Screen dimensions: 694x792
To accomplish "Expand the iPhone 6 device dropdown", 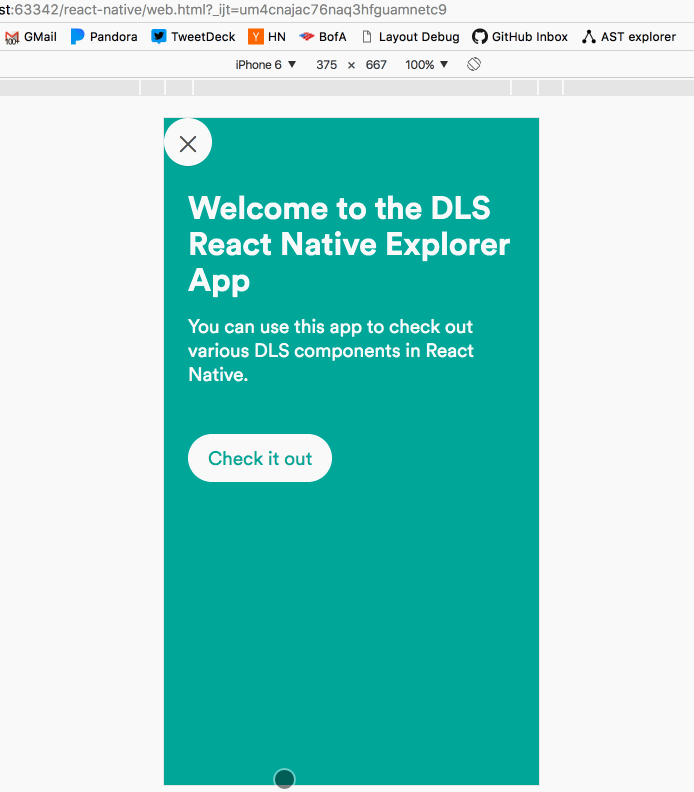I will [x=266, y=64].
